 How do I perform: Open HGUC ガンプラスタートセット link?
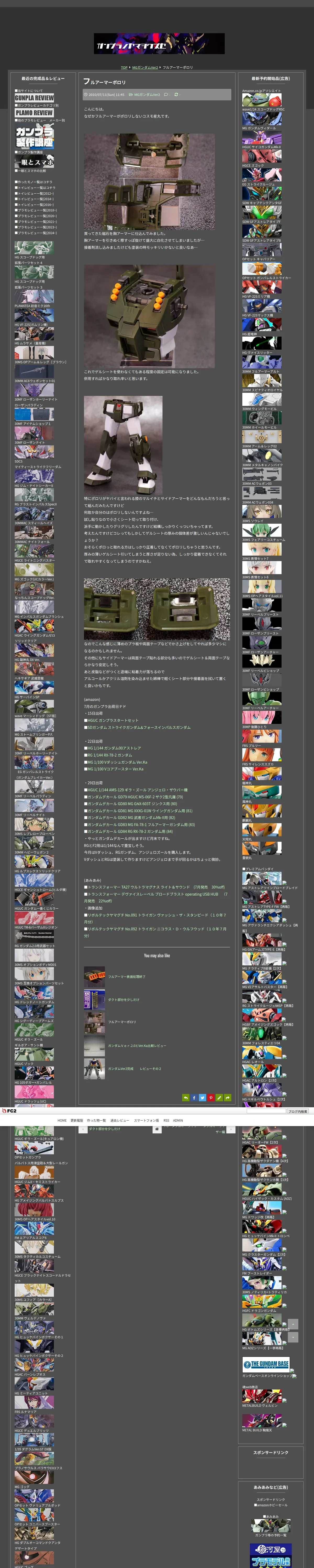(113, 720)
